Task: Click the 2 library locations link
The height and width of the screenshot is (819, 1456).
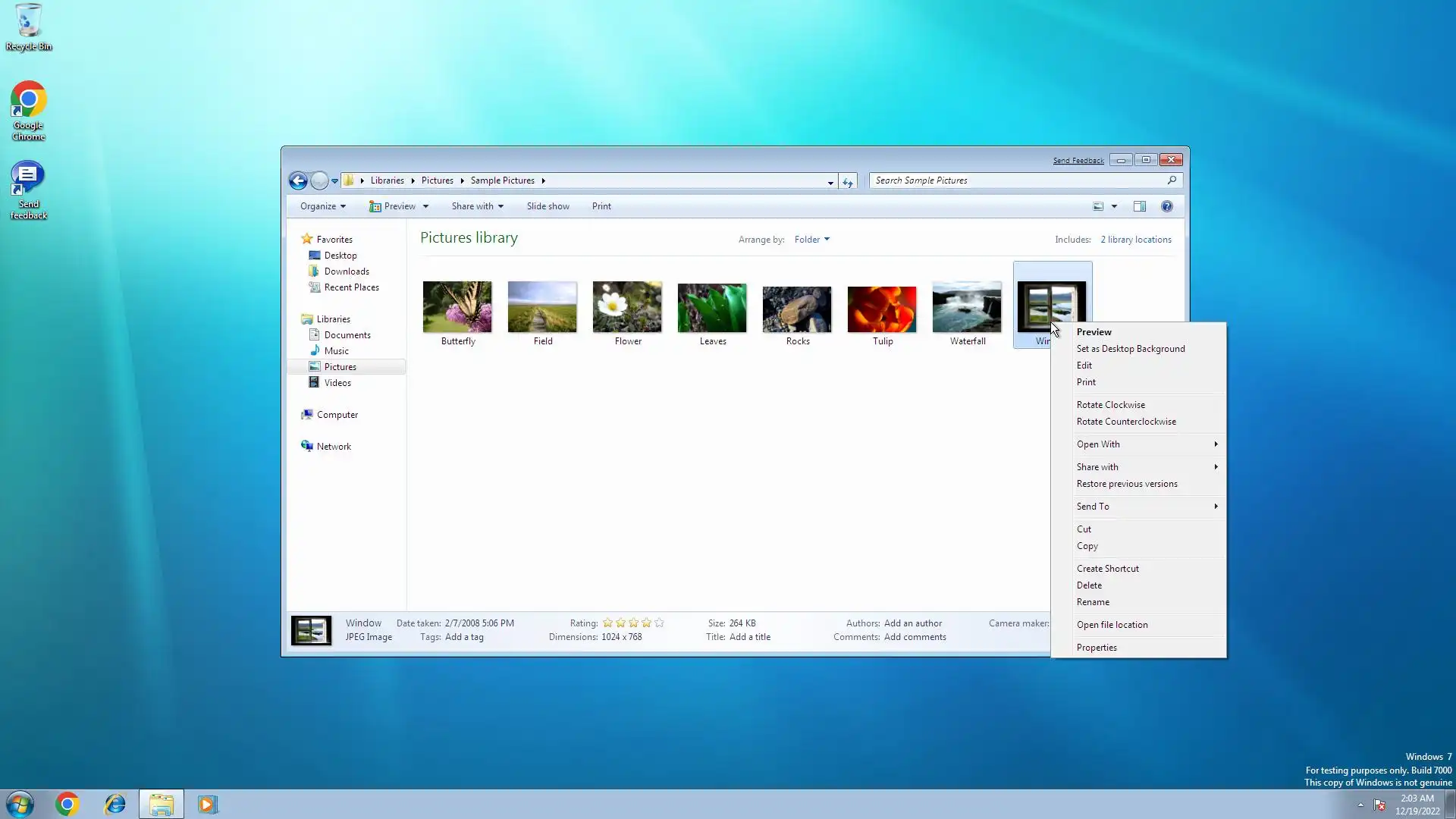Action: (x=1135, y=240)
